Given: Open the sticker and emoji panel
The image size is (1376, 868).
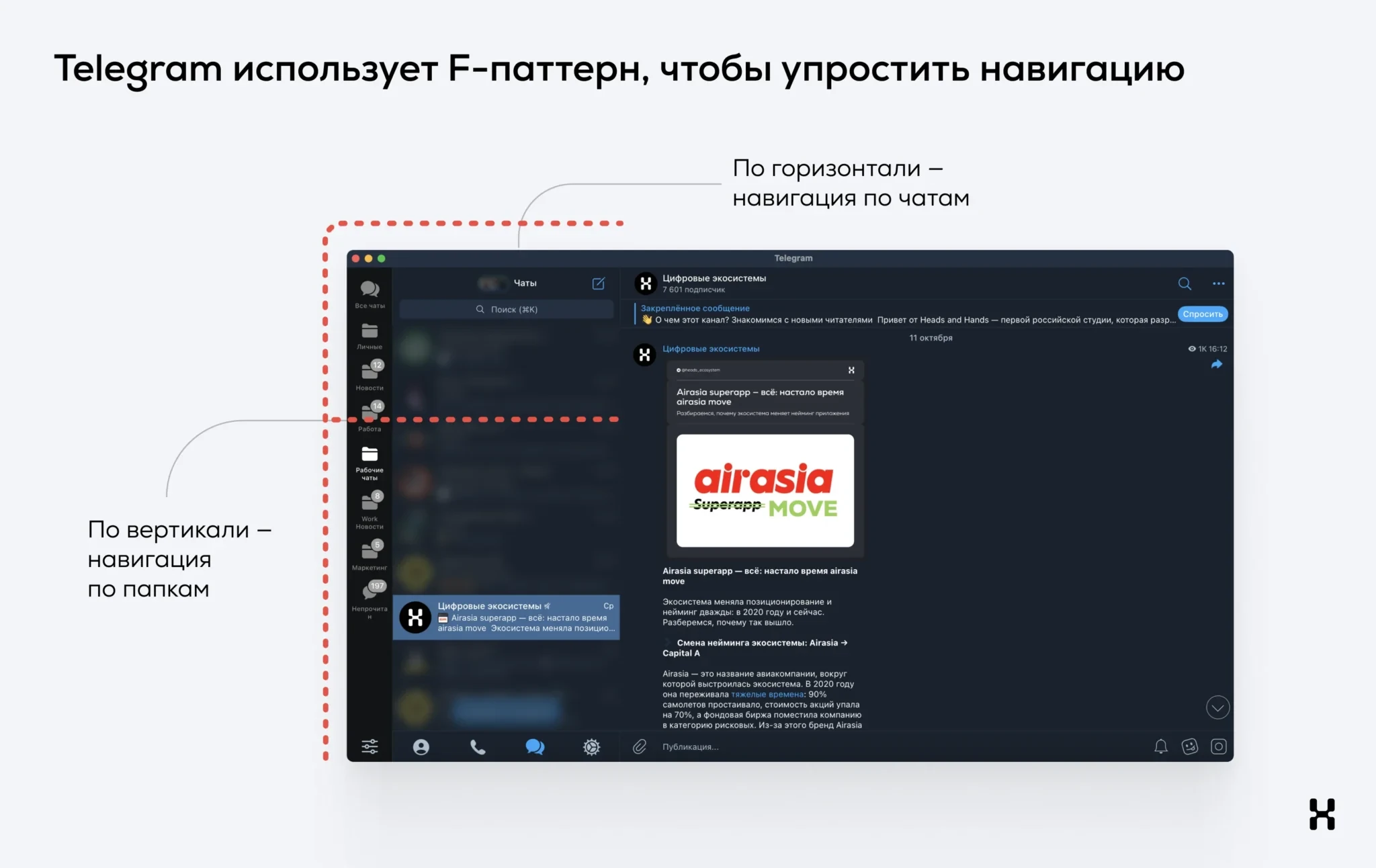Looking at the screenshot, I should (1189, 746).
